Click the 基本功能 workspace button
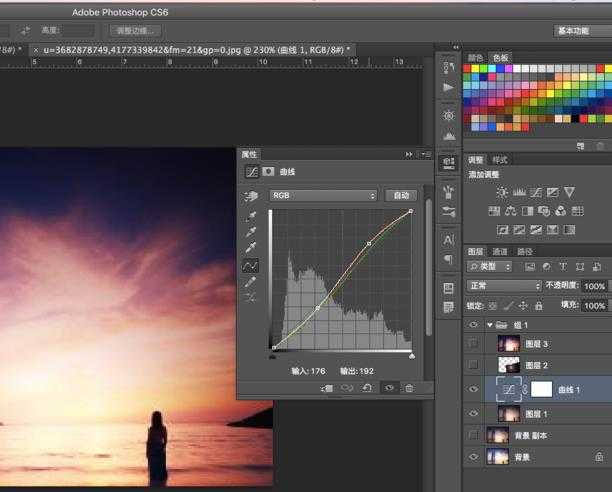 point(572,31)
